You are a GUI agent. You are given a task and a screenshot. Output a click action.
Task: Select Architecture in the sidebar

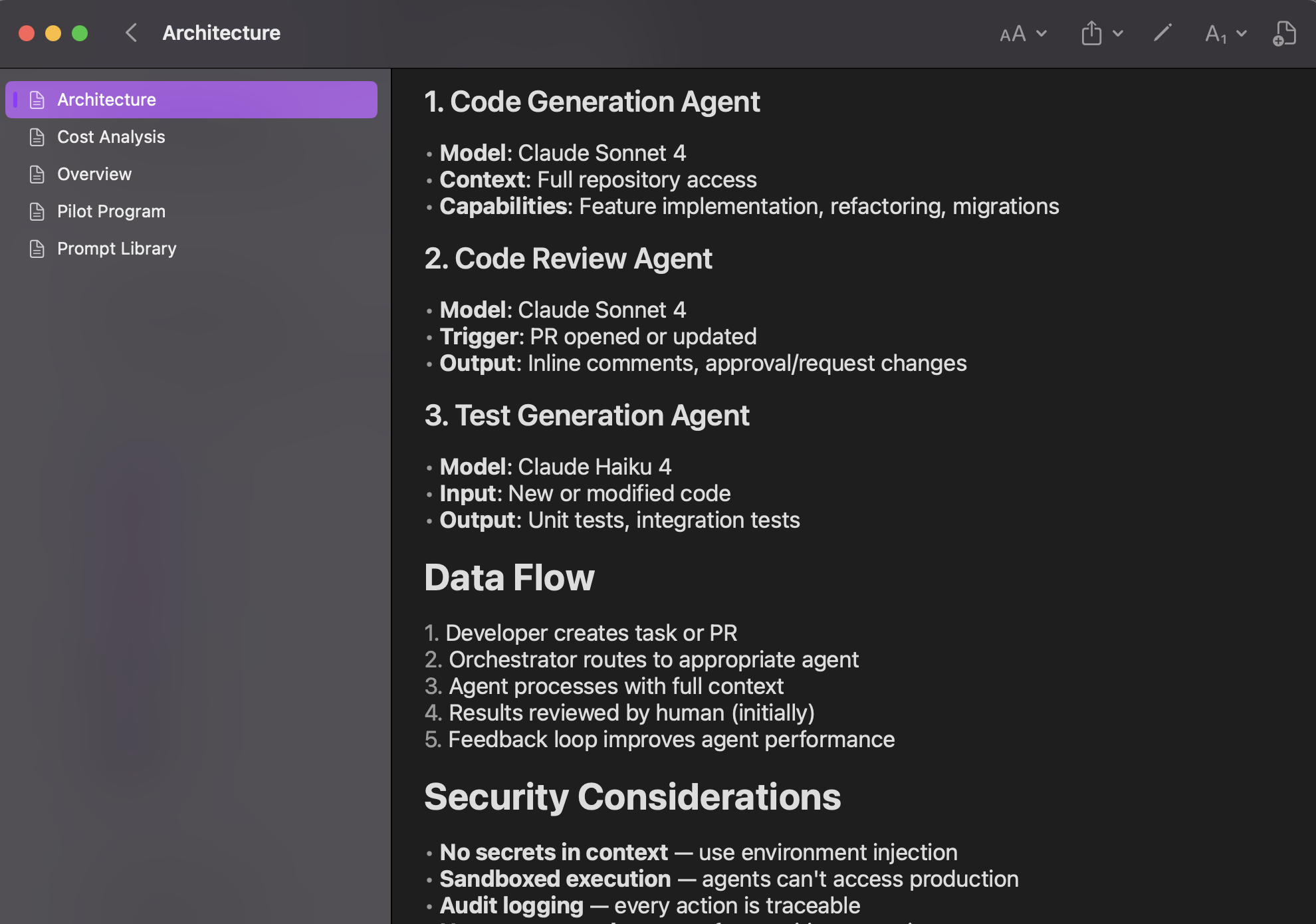coord(106,100)
